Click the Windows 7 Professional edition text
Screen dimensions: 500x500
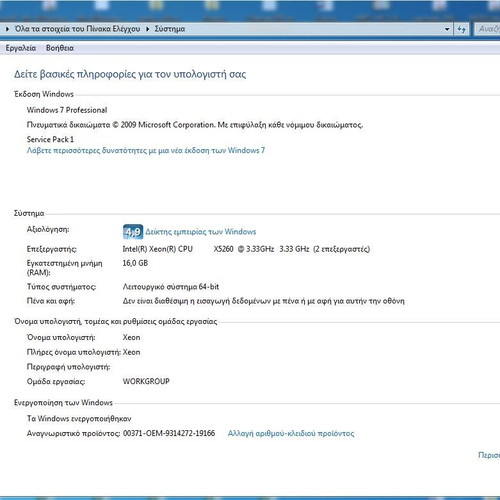coord(67,110)
